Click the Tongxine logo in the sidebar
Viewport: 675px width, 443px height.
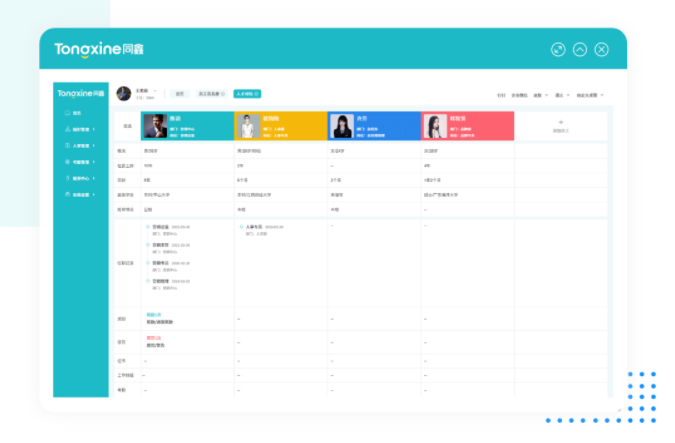point(80,93)
